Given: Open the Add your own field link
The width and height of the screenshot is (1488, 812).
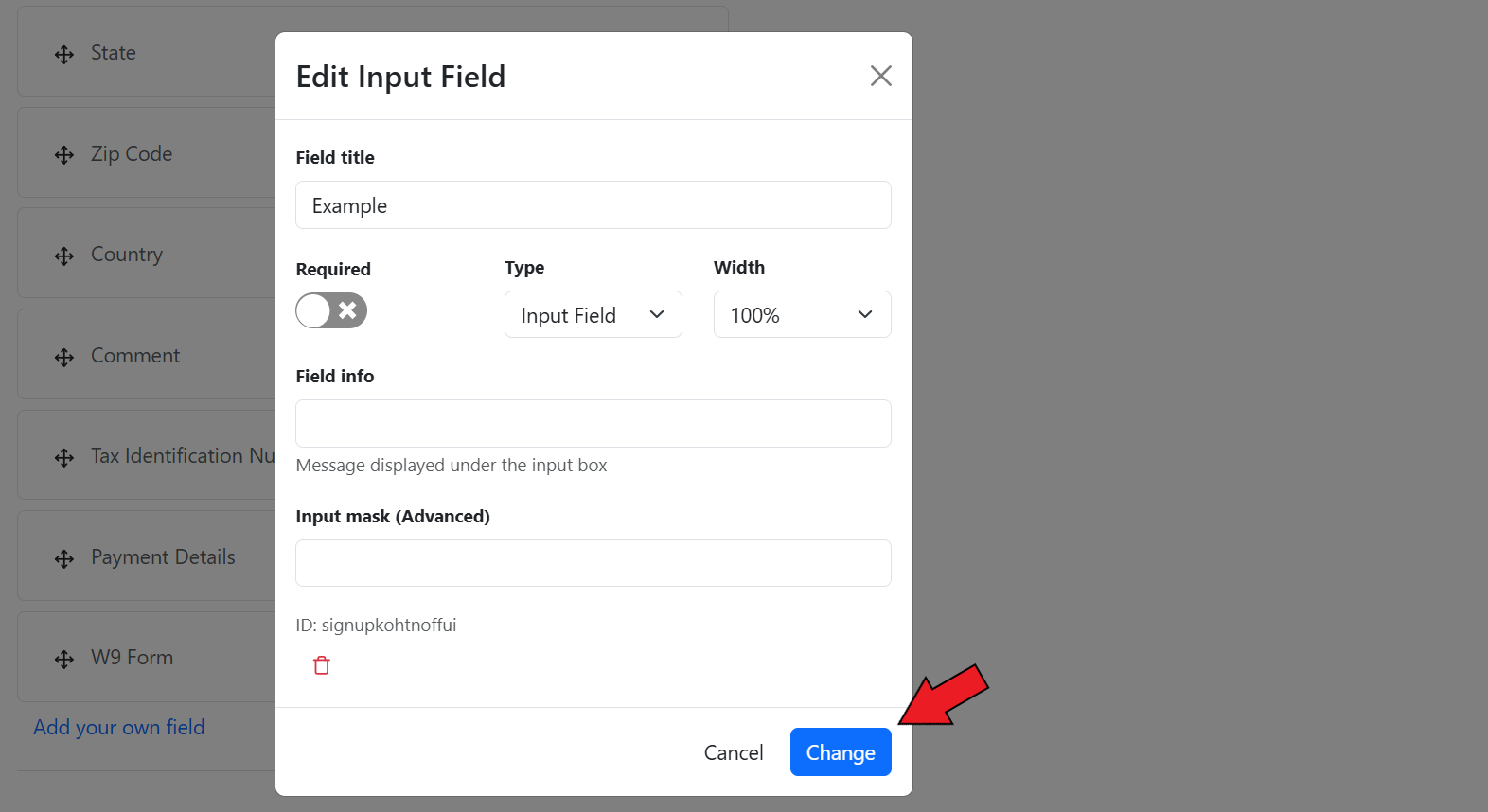Looking at the screenshot, I should point(119,727).
